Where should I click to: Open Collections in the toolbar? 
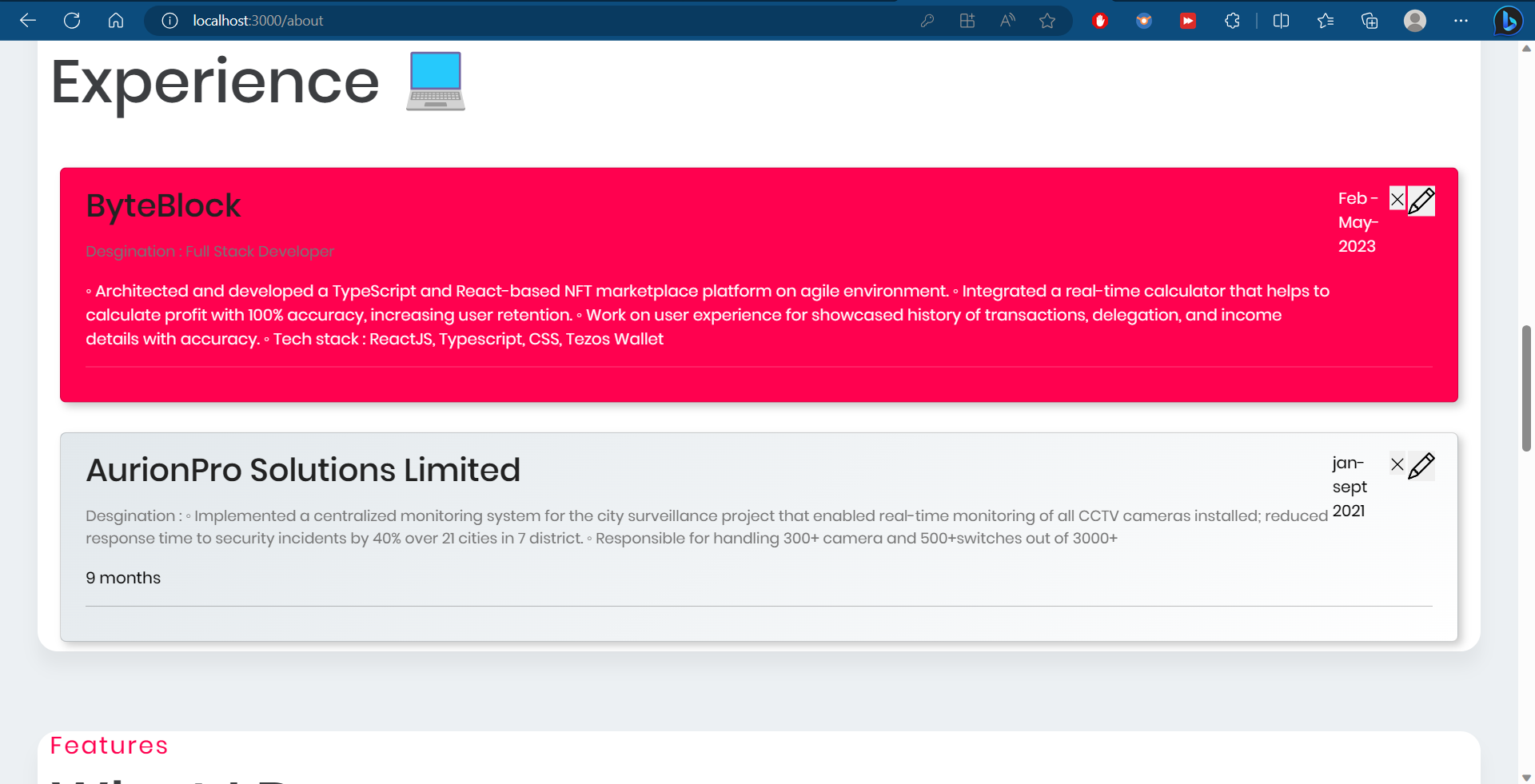point(1370,21)
